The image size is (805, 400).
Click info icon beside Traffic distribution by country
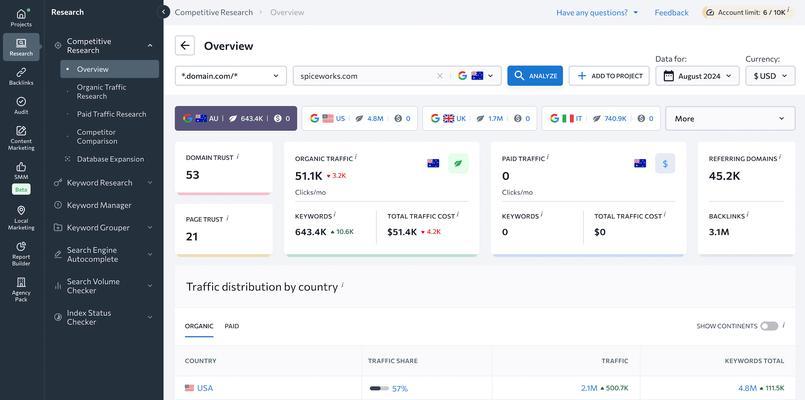pos(342,284)
